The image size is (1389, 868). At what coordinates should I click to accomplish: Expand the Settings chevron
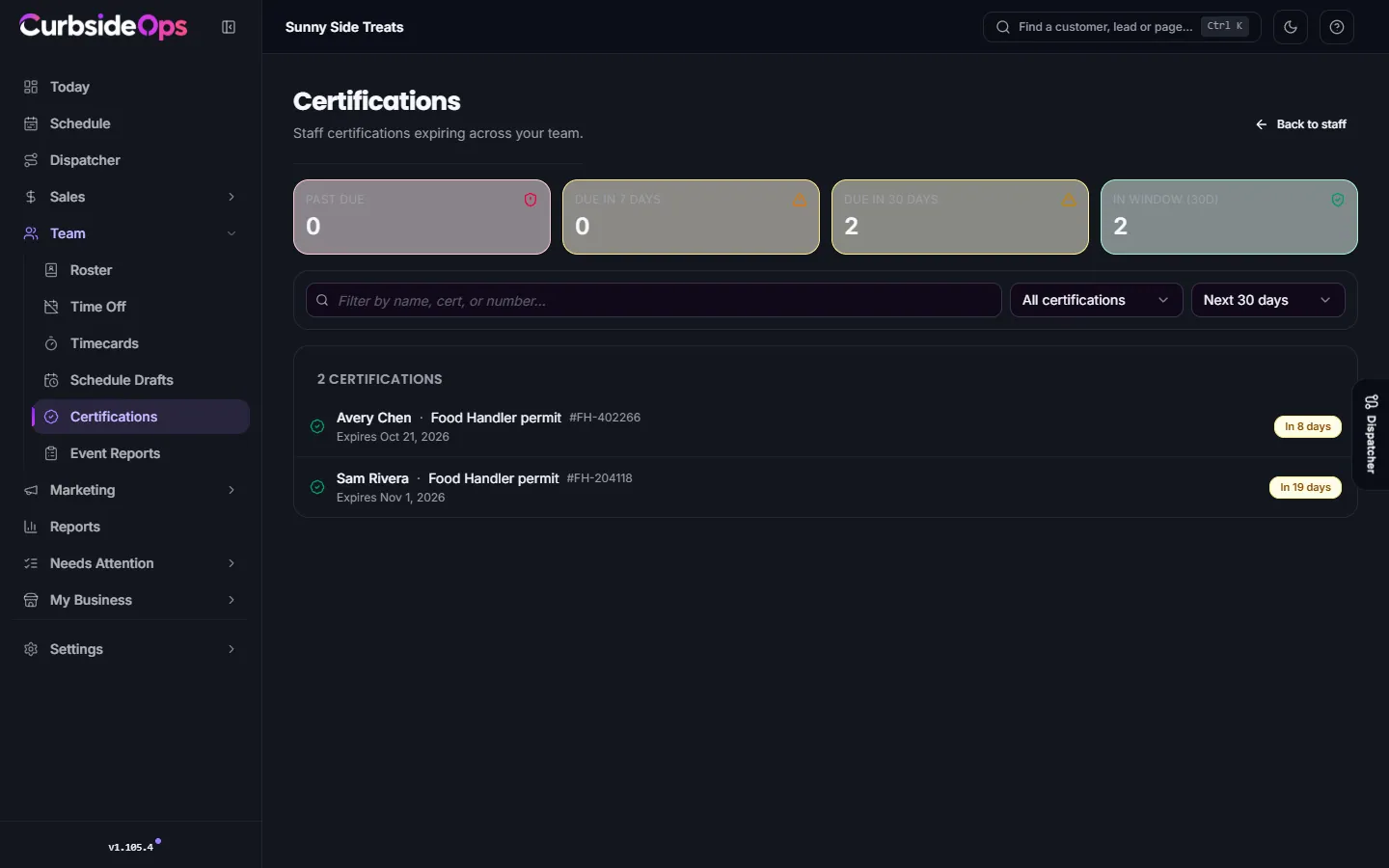pyautogui.click(x=231, y=649)
